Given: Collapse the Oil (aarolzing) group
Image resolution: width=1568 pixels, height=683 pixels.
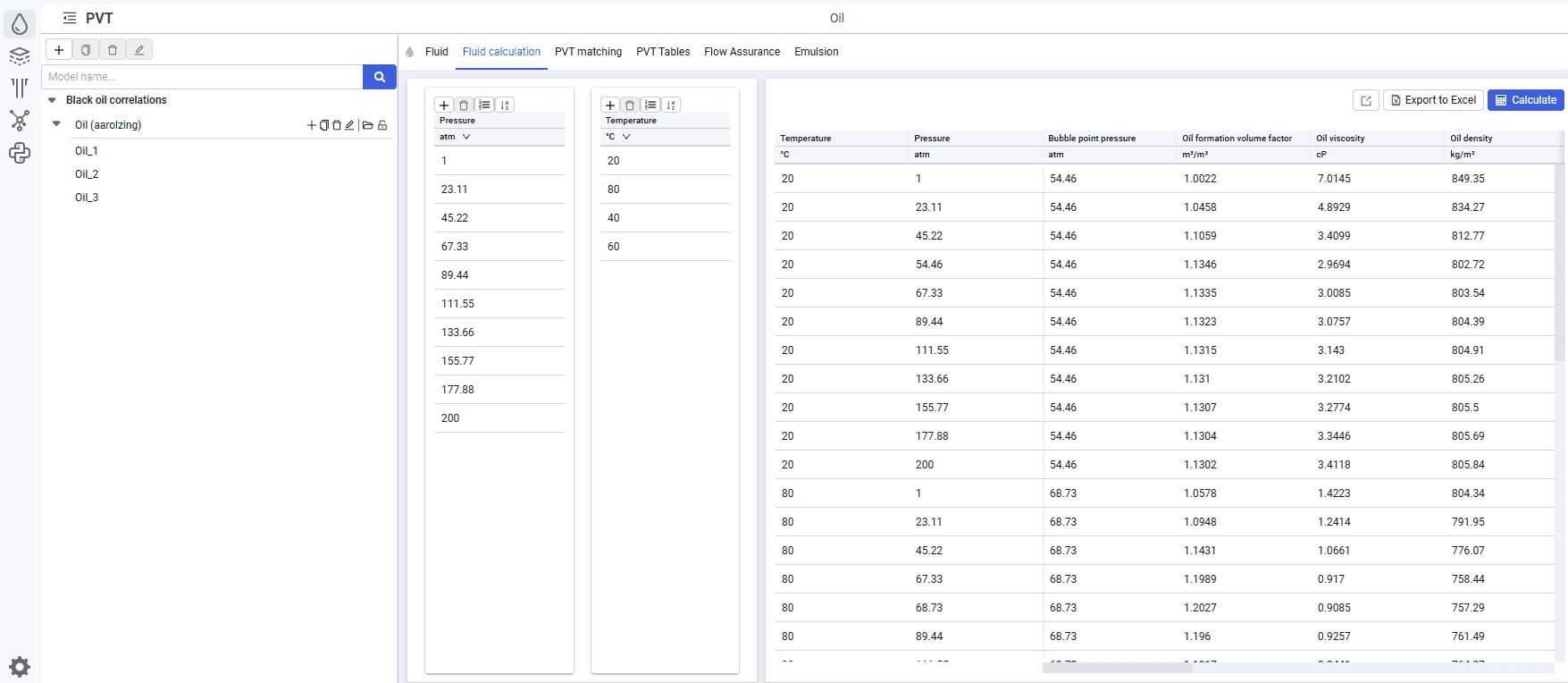Looking at the screenshot, I should coord(56,124).
